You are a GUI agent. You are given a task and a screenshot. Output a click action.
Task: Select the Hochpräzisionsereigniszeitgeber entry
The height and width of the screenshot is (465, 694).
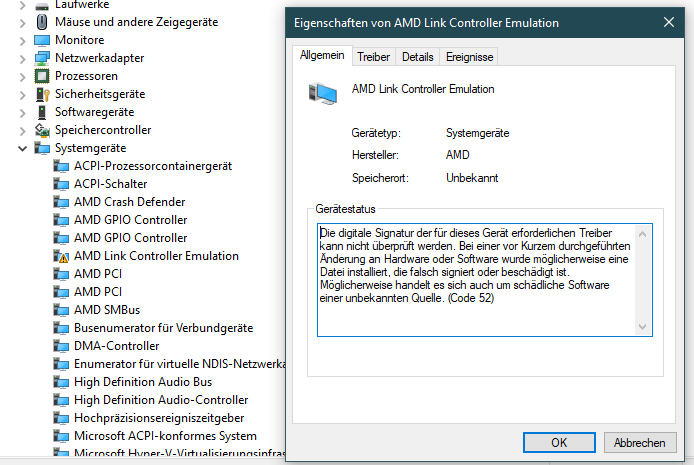159,418
